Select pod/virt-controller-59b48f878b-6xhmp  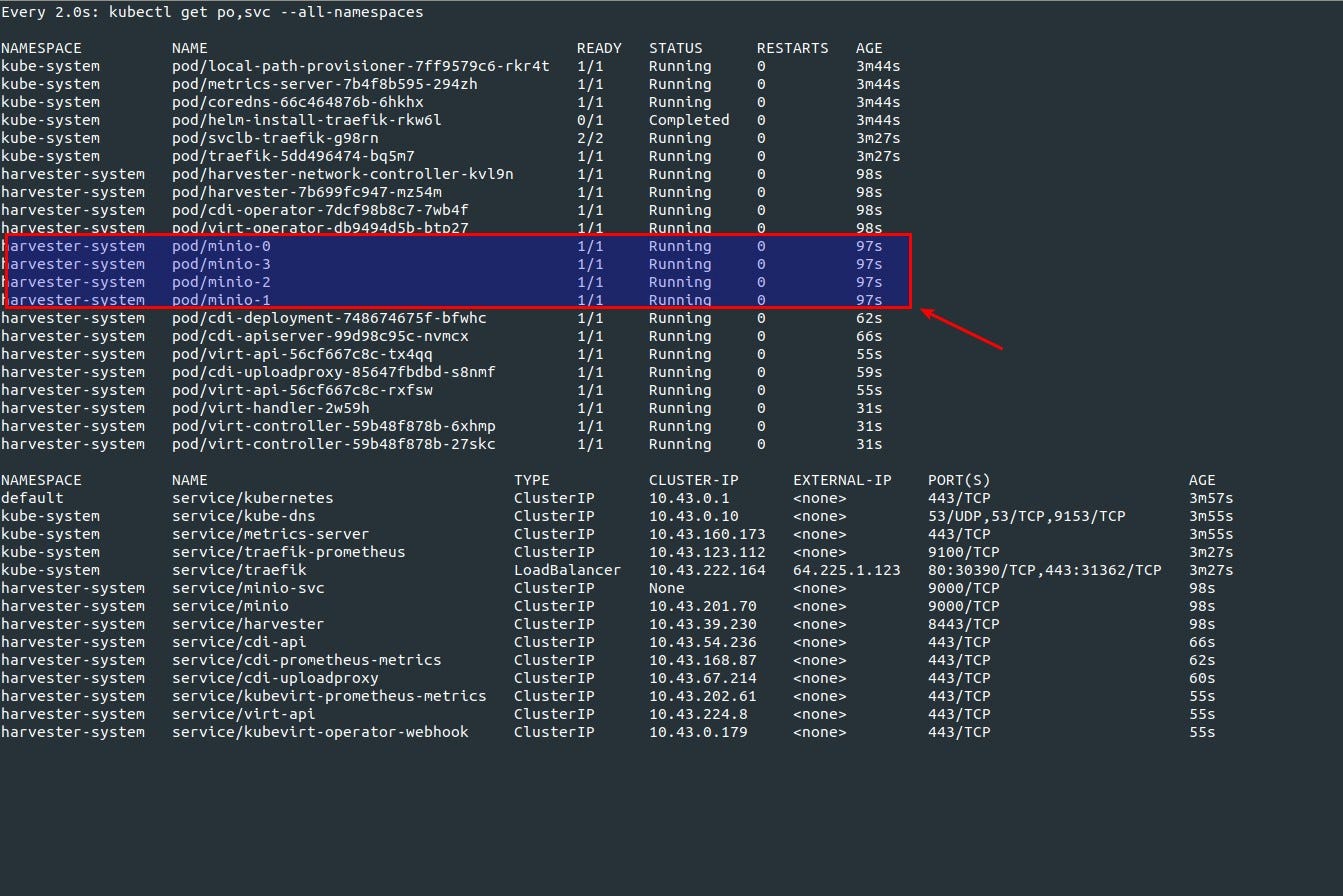[333, 426]
